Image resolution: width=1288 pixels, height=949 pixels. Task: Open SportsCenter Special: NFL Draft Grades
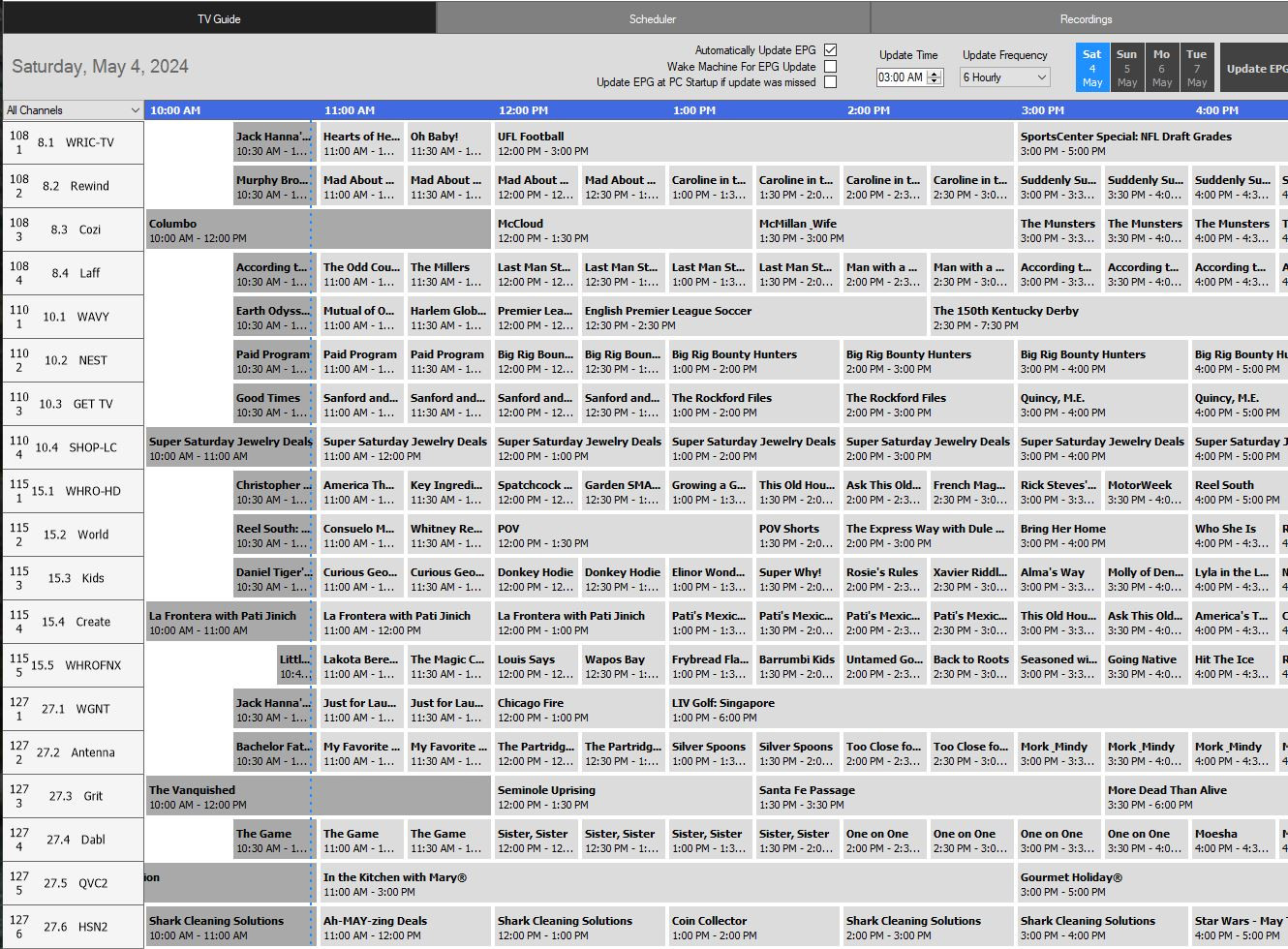1152,143
